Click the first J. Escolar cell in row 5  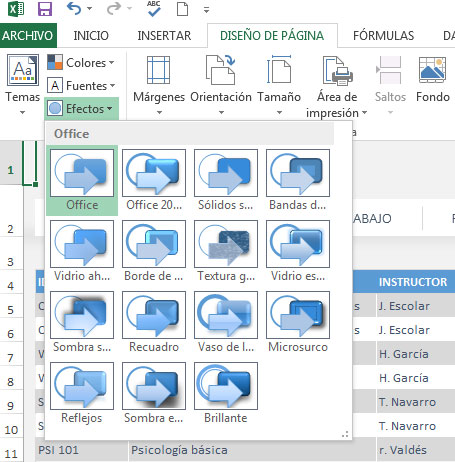click(x=415, y=306)
